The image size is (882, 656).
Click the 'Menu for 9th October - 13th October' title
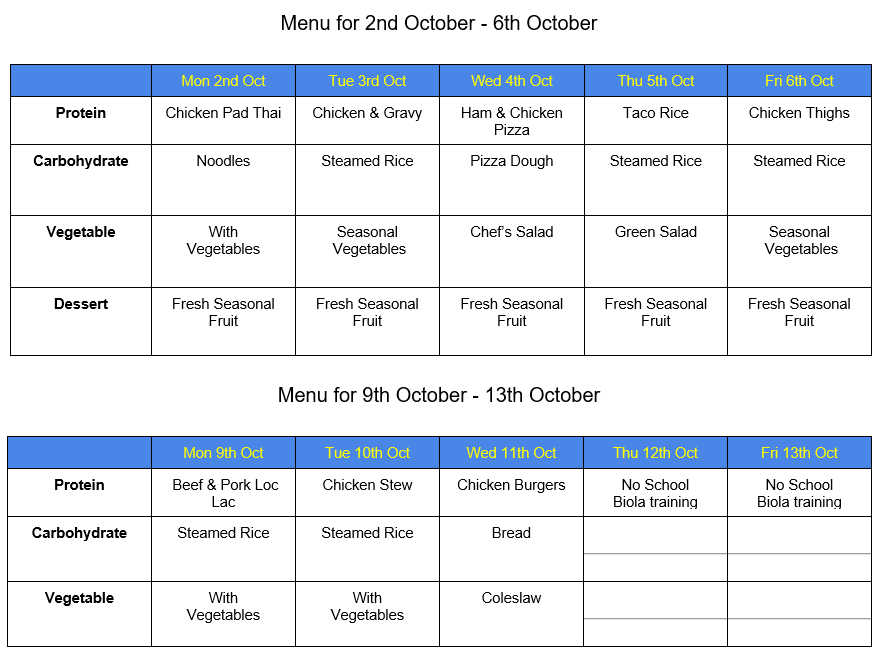(x=439, y=395)
